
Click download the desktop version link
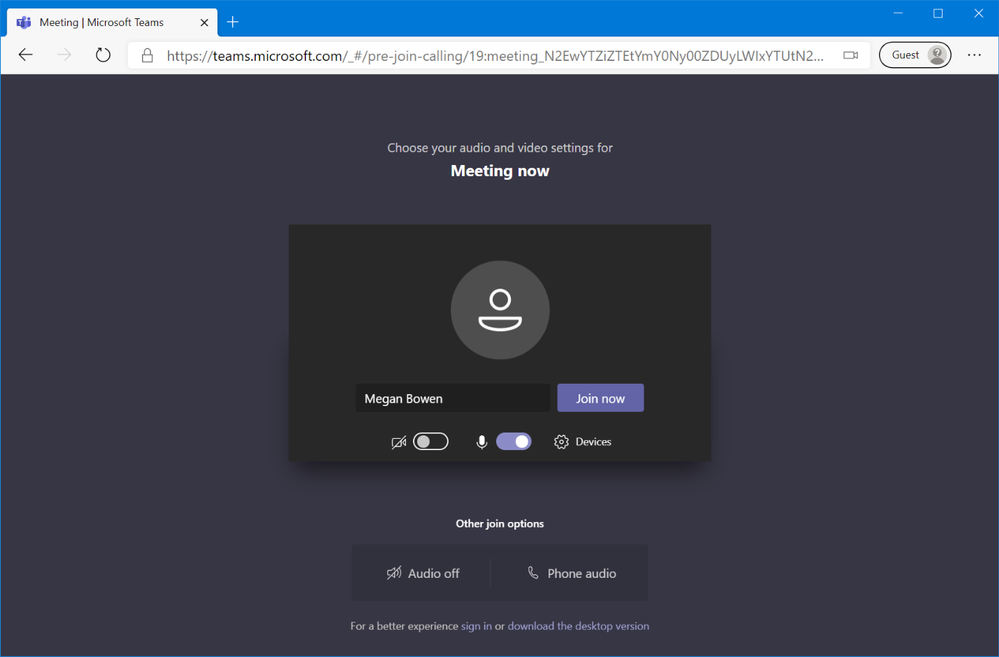[578, 626]
